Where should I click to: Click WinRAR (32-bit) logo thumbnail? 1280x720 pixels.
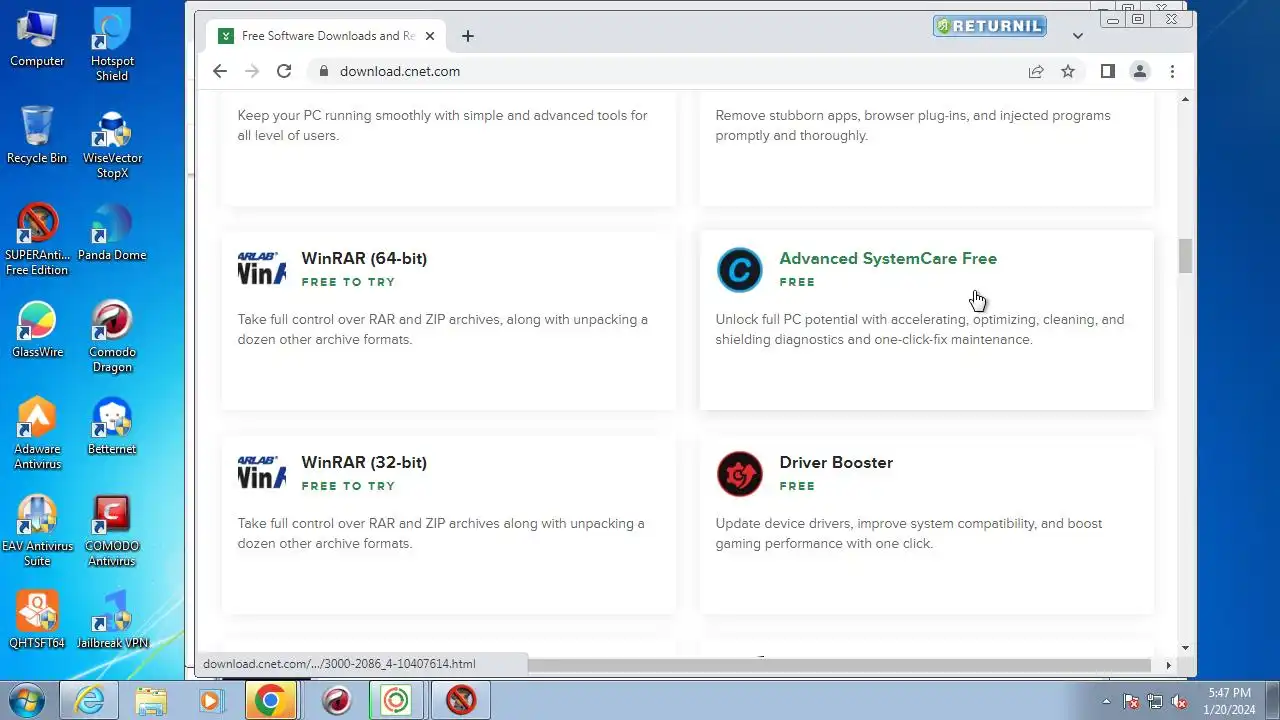tap(262, 473)
